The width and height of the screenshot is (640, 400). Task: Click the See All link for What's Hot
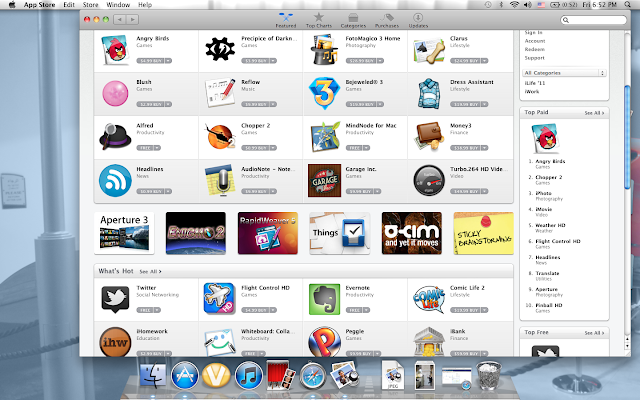(x=150, y=271)
